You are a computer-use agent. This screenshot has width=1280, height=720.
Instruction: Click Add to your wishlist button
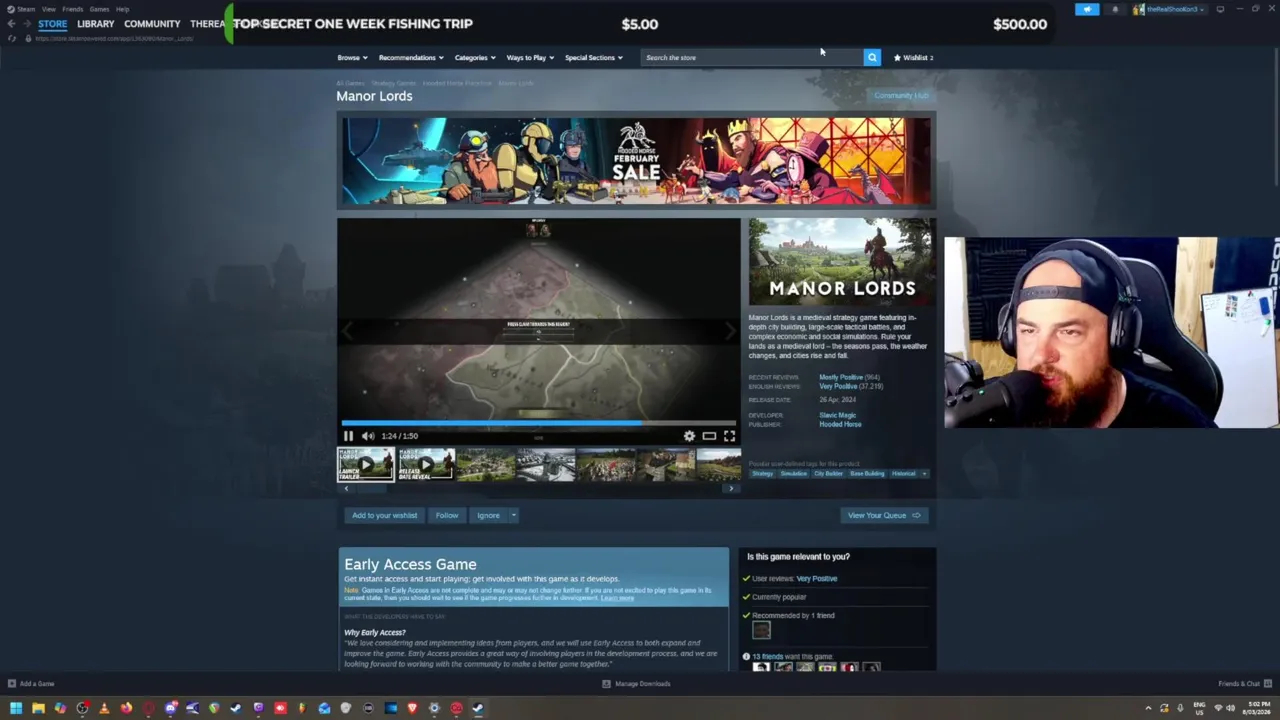tap(384, 515)
